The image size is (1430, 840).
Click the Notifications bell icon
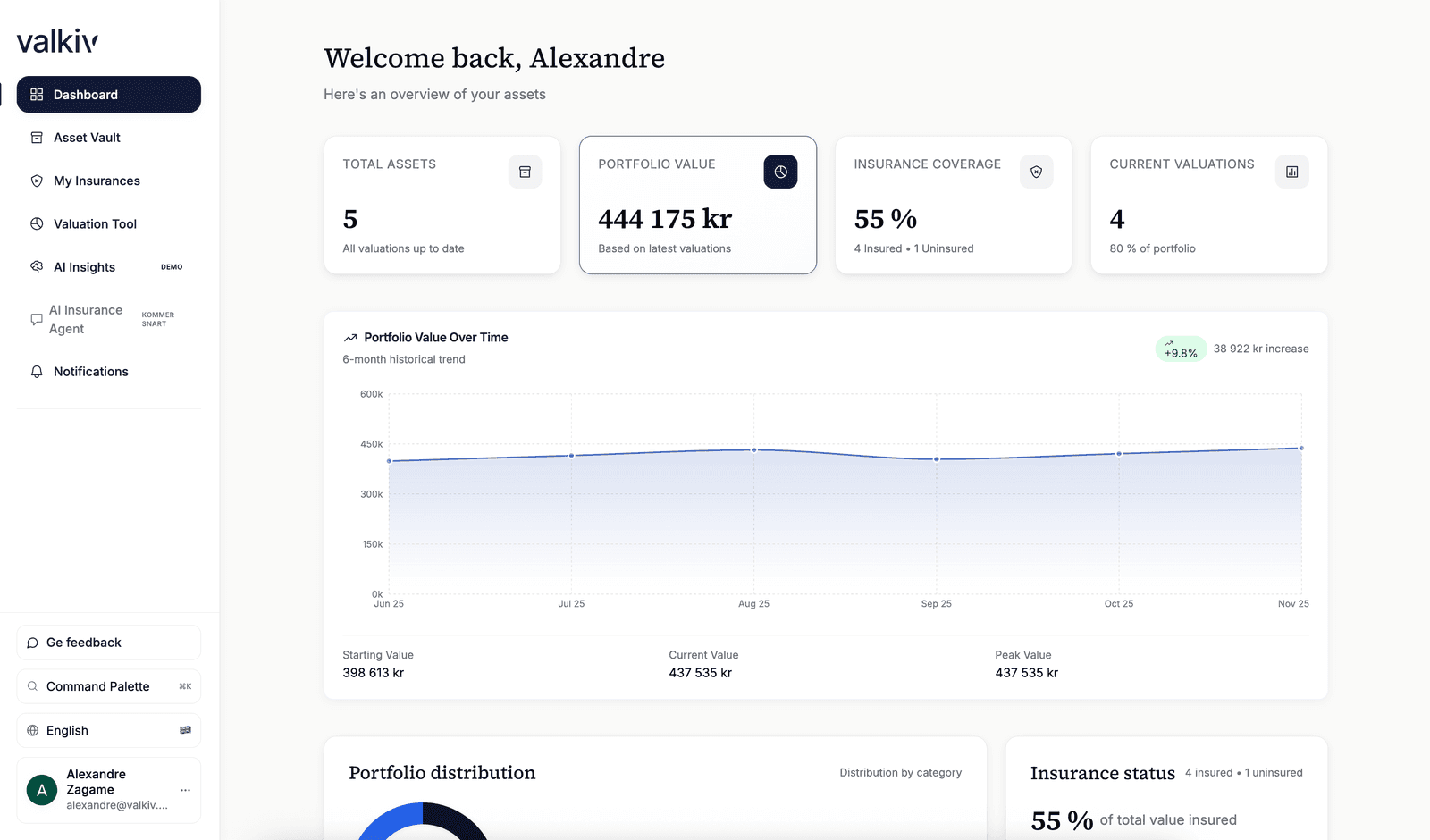click(x=36, y=371)
